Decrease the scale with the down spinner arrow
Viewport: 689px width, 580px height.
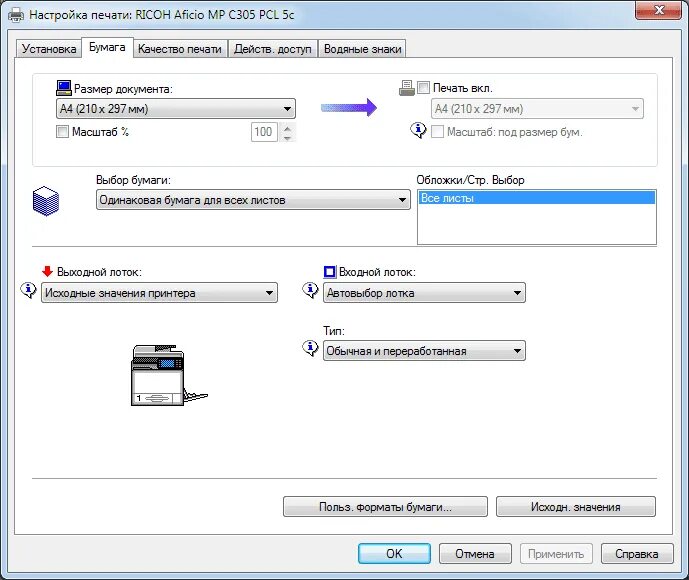pyautogui.click(x=287, y=137)
